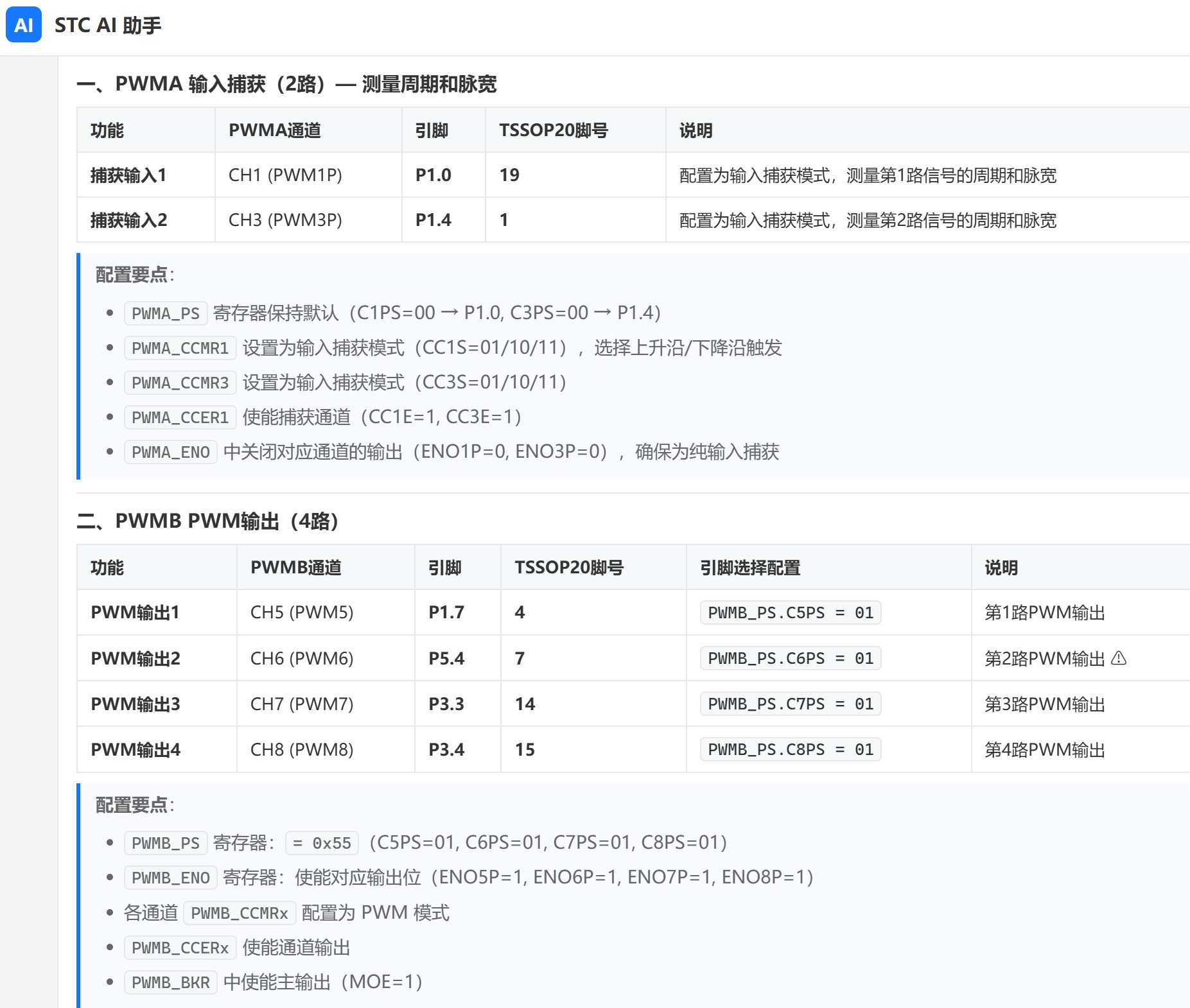The height and width of the screenshot is (1008, 1190).
Task: Select heading 二、PWMB PWM输出（4路）
Action: pos(207,521)
